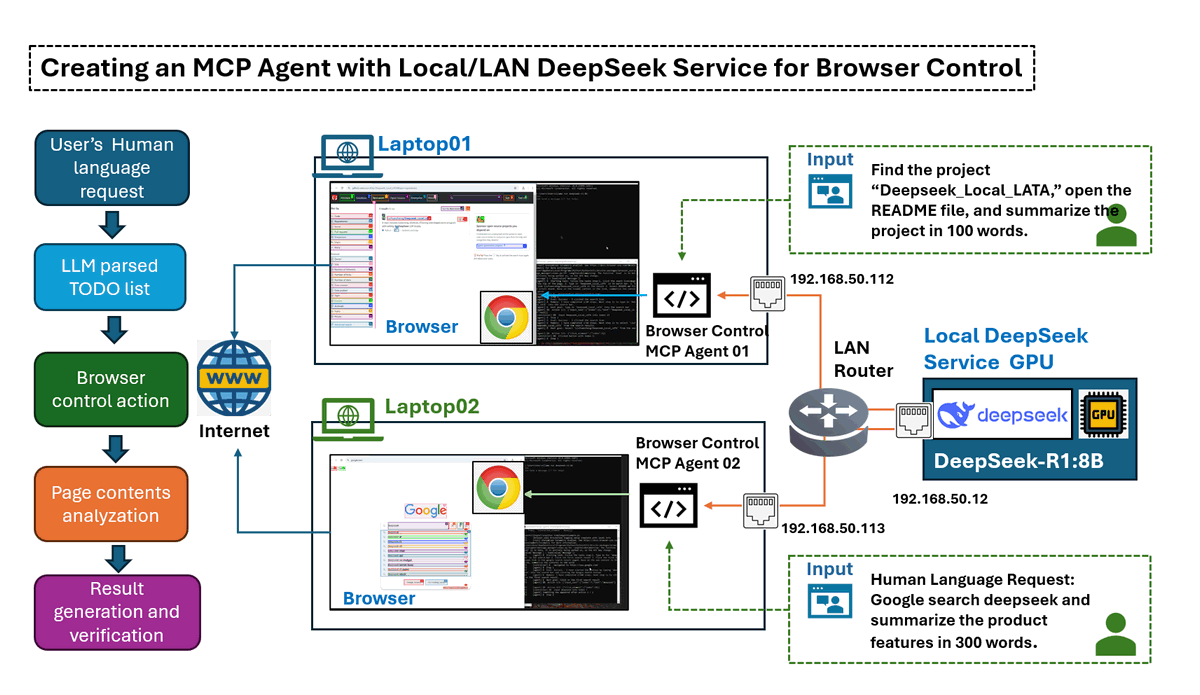Image resolution: width=1200 pixels, height=695 pixels.
Task: Click the "Browser Control MCP Agent 02" label
Action: pyautogui.click(x=698, y=453)
